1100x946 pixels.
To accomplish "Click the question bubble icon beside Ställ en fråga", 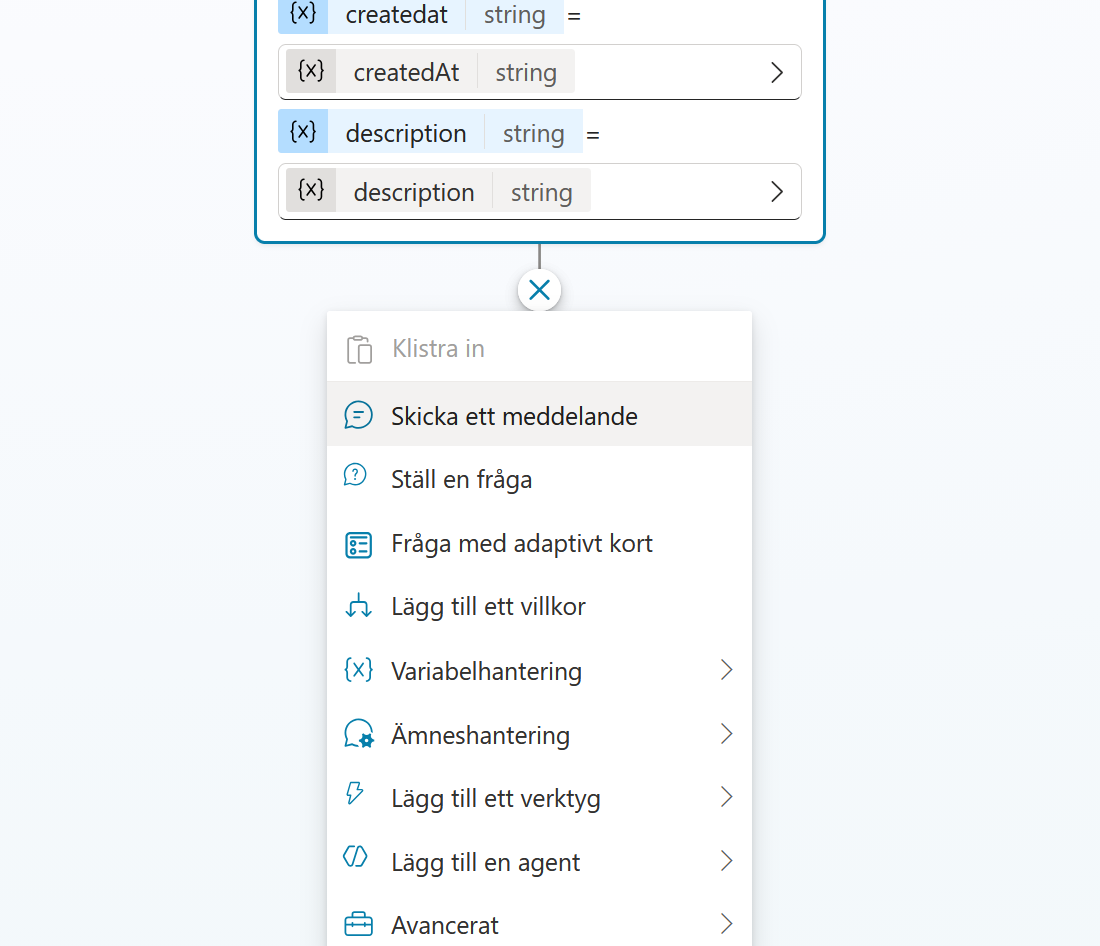I will tap(355, 475).
